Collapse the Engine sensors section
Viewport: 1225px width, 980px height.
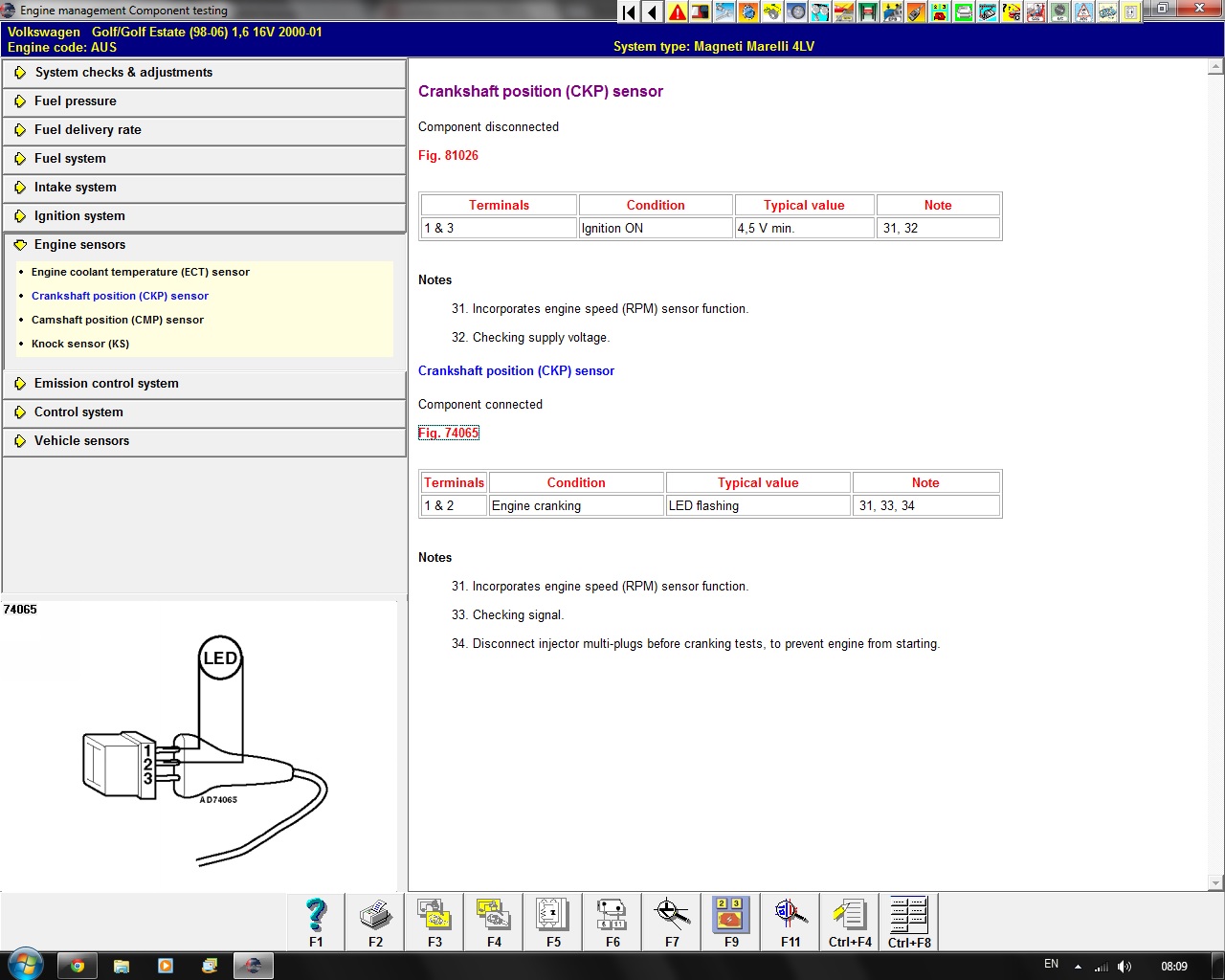point(79,245)
